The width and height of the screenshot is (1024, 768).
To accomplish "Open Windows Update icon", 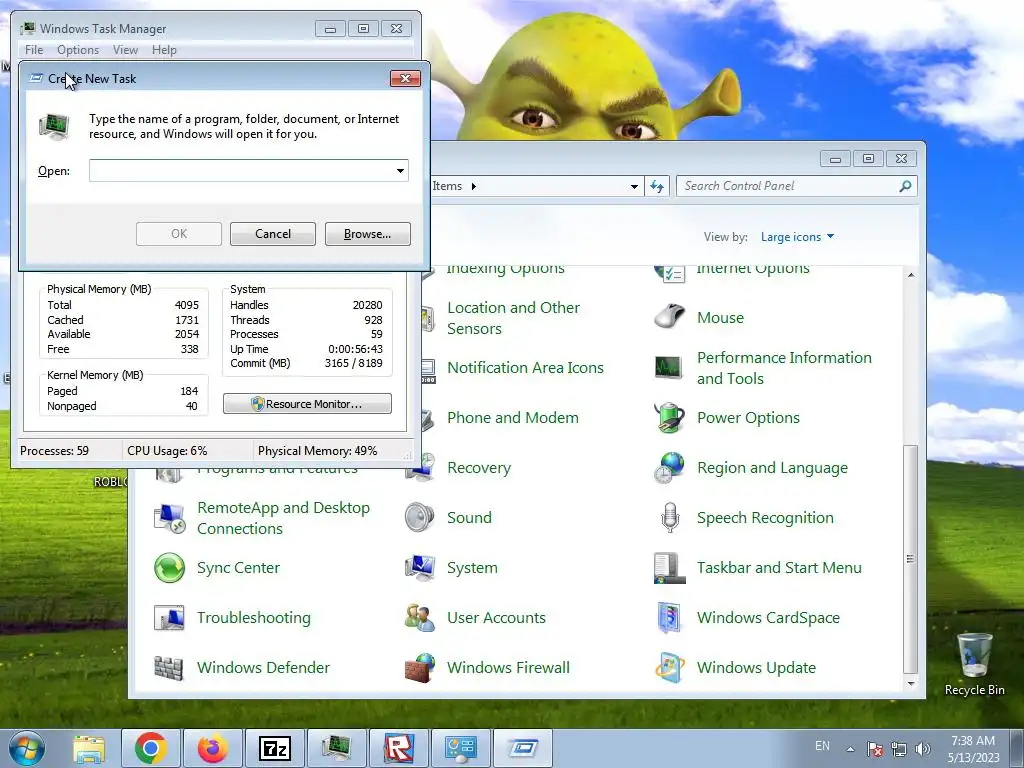I will pyautogui.click(x=669, y=667).
